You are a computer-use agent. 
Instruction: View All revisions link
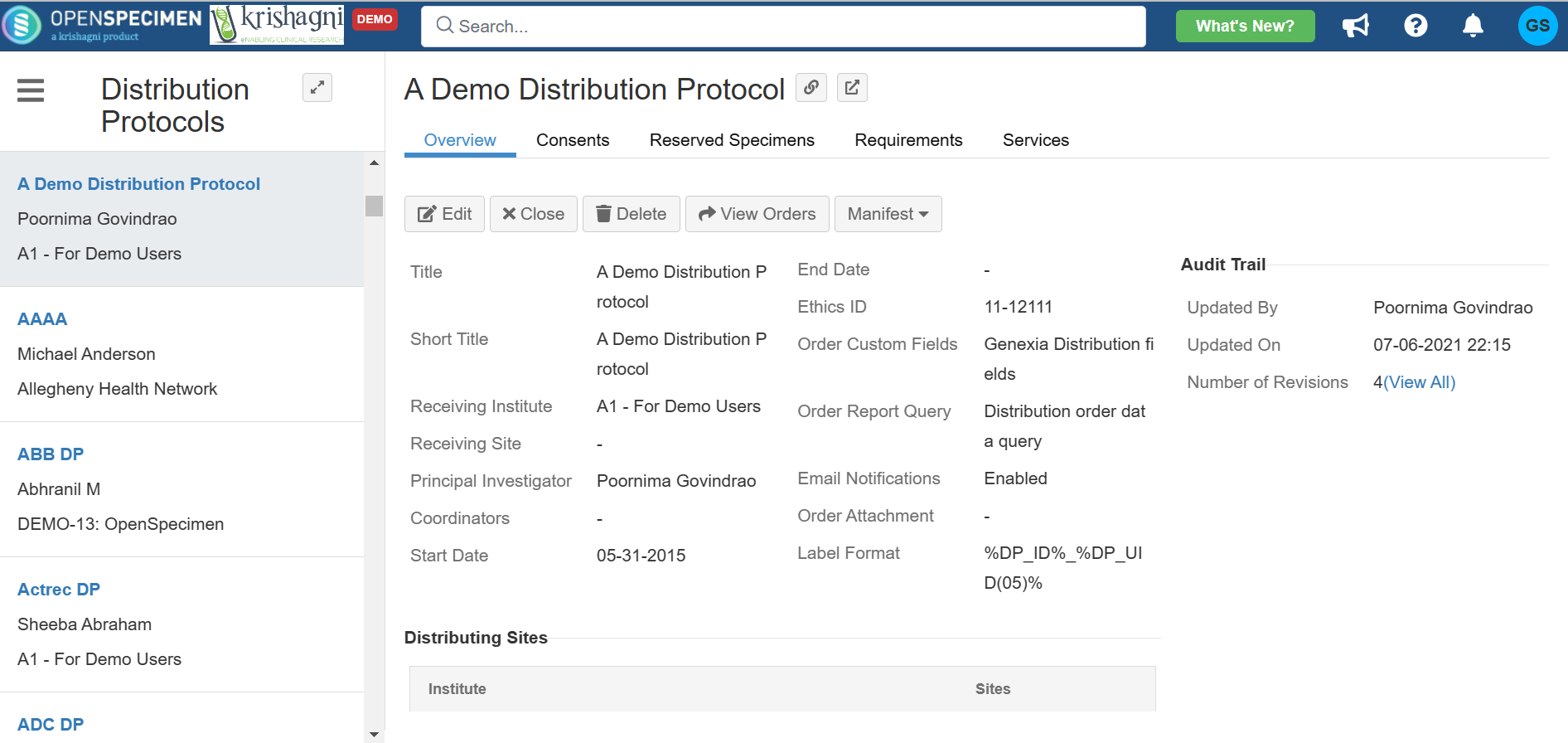coord(1419,382)
